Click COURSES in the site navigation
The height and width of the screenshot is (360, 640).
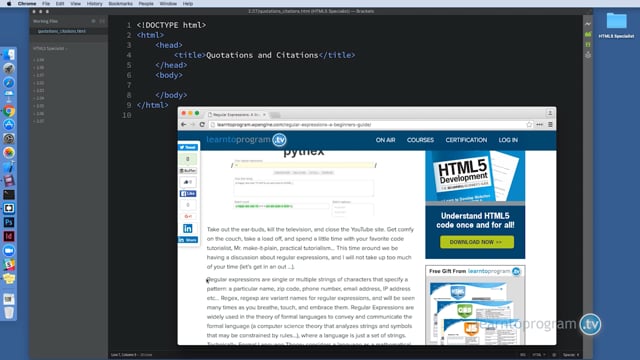pos(420,140)
